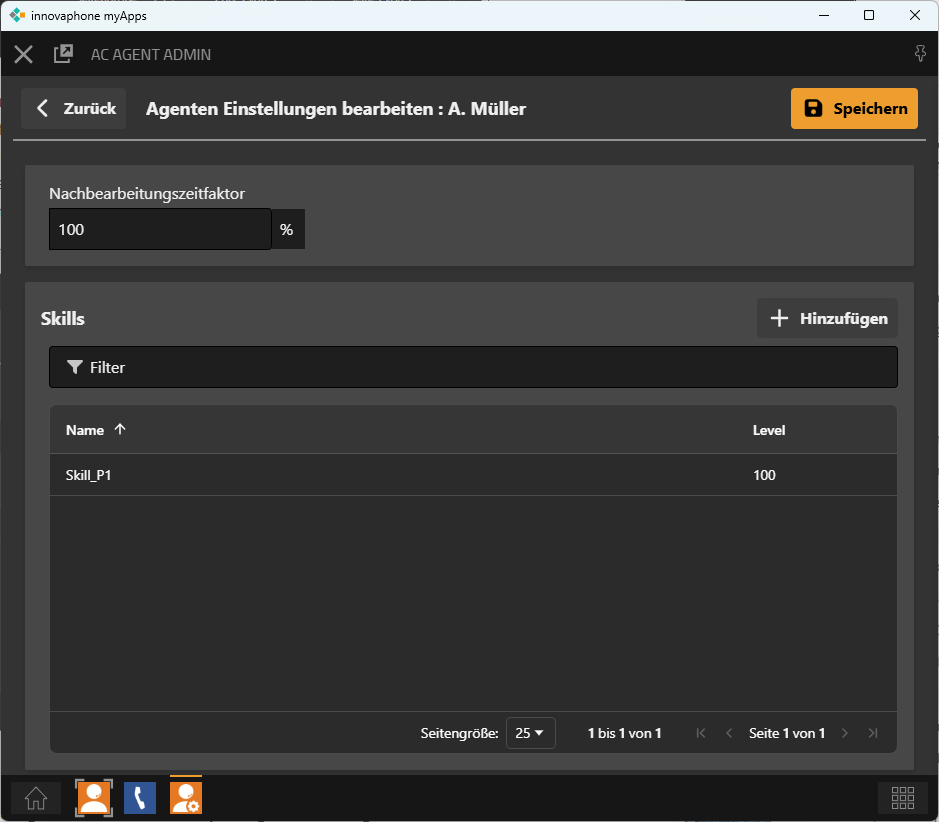The width and height of the screenshot is (939, 822).
Task: Open the blue phone app icon
Action: tap(140, 798)
